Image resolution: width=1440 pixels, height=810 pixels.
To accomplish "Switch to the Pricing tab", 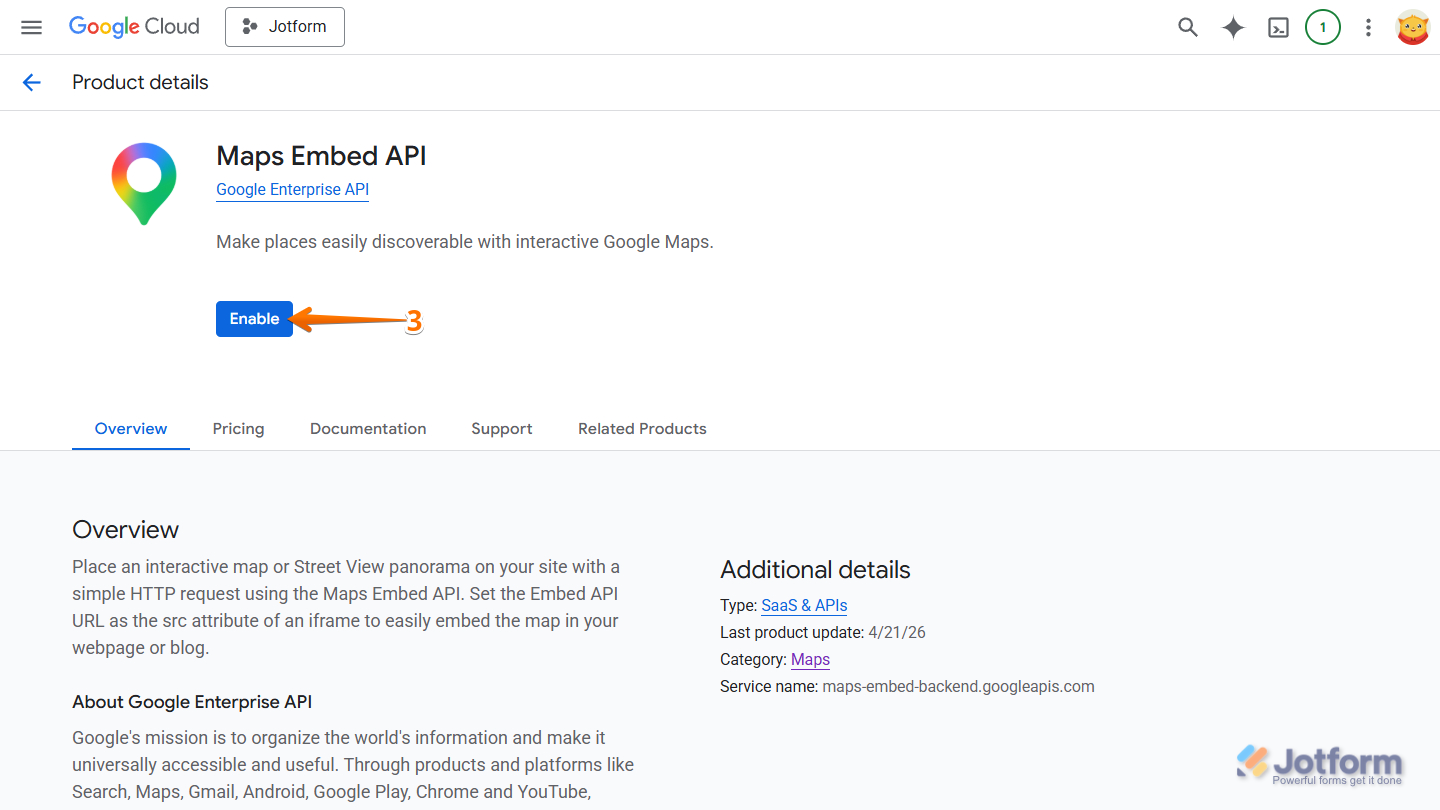I will (238, 428).
